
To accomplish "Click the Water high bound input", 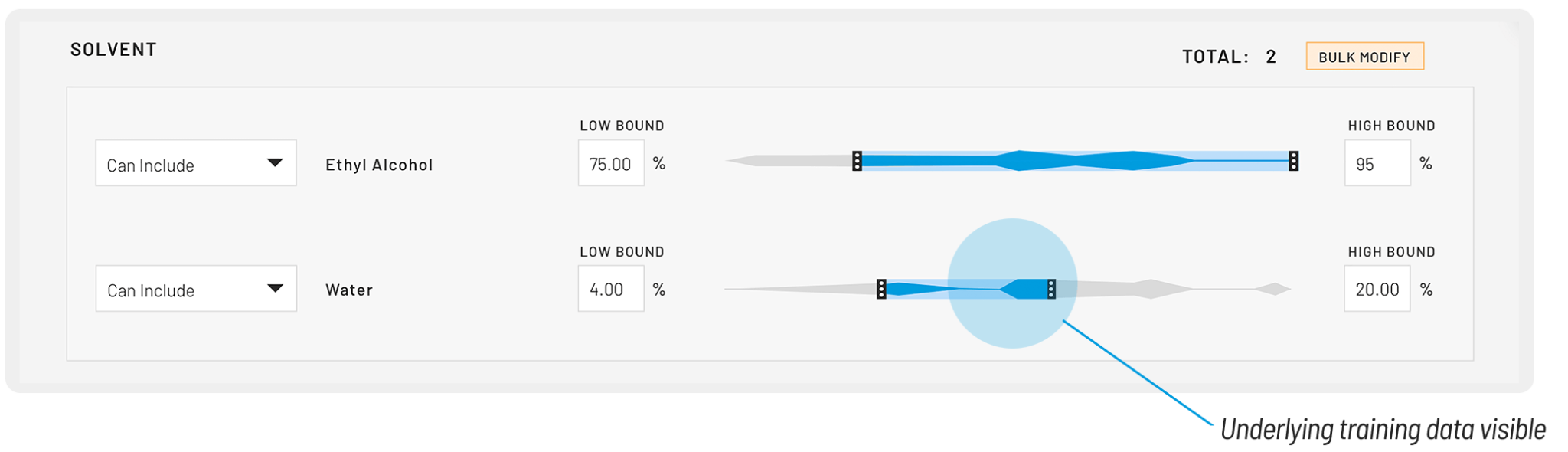I will (1377, 289).
